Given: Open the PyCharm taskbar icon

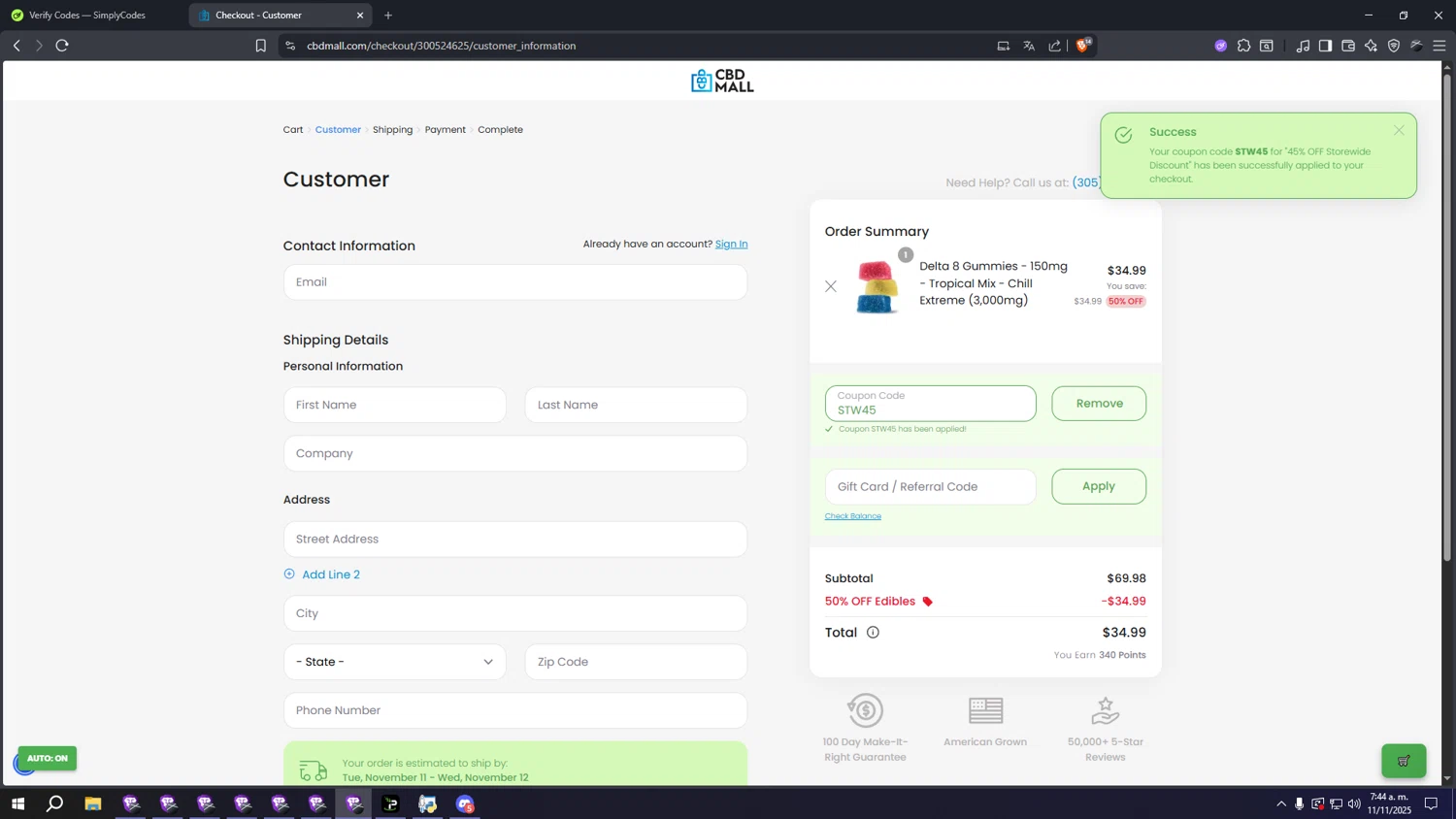Looking at the screenshot, I should click(x=391, y=803).
